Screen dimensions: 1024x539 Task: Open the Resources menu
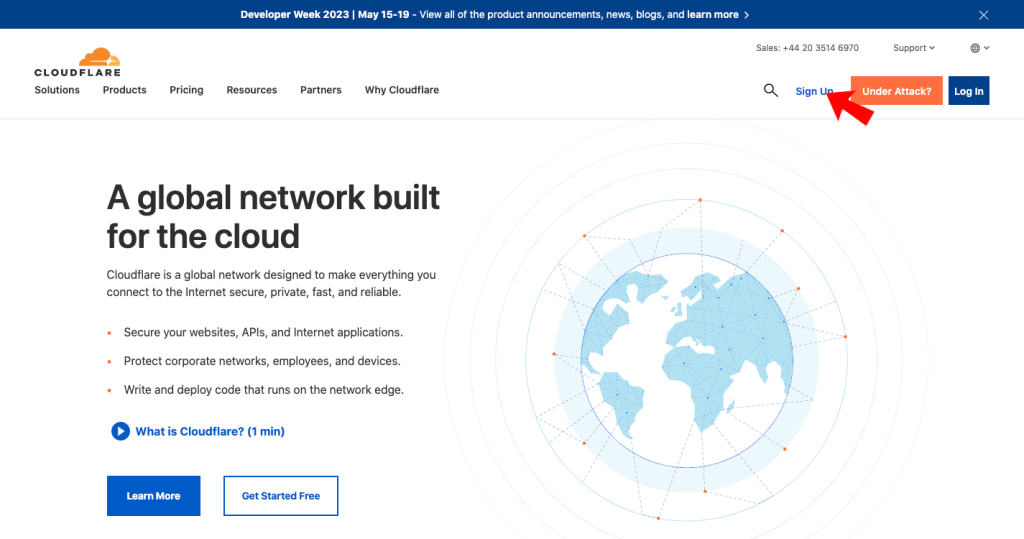point(251,90)
